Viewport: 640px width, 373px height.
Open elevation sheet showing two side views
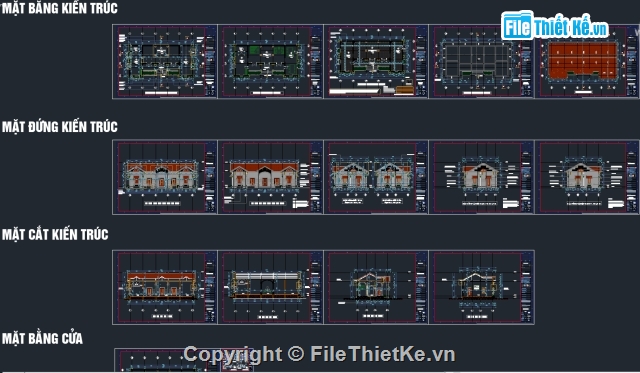point(376,177)
